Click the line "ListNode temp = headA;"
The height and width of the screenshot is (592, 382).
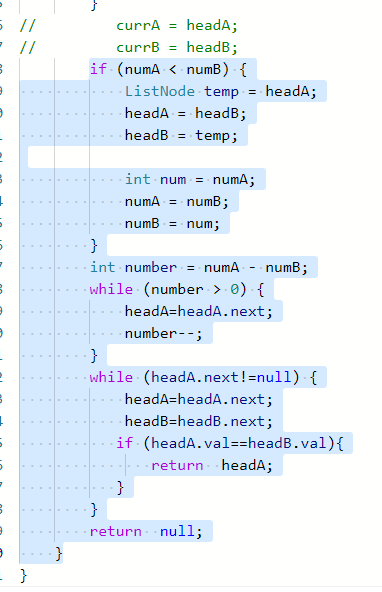(x=220, y=91)
